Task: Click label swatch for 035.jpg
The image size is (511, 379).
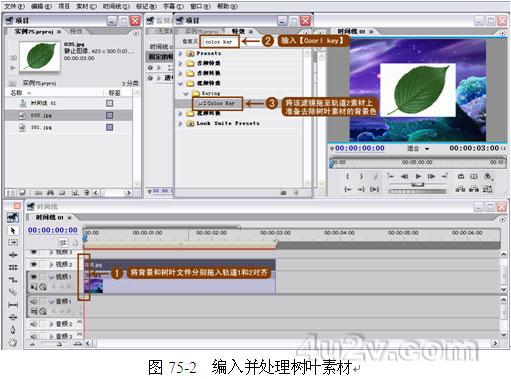Action: tap(109, 115)
